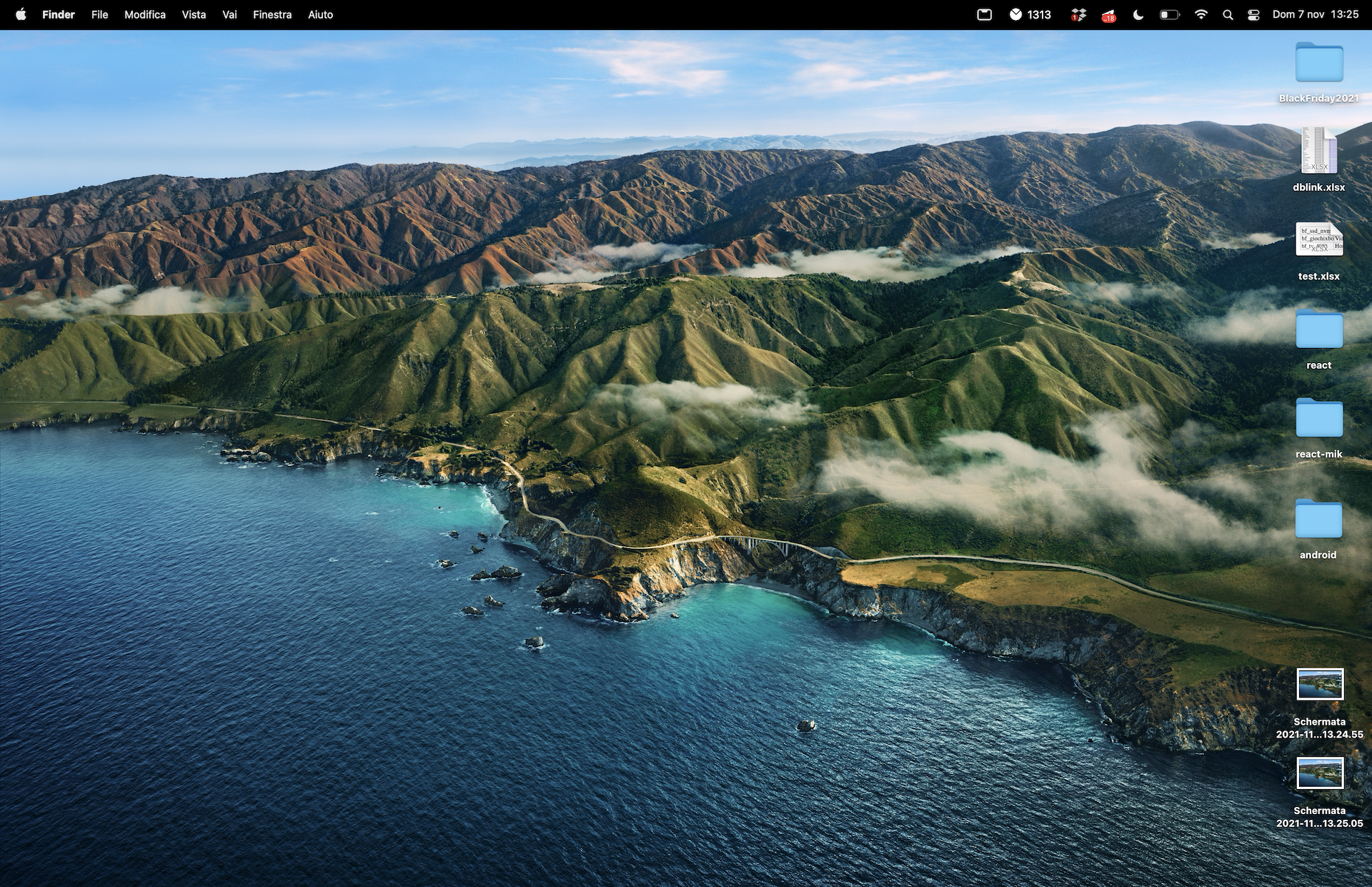Open the Apple menu
The width and height of the screenshot is (1372, 887).
pos(21,14)
